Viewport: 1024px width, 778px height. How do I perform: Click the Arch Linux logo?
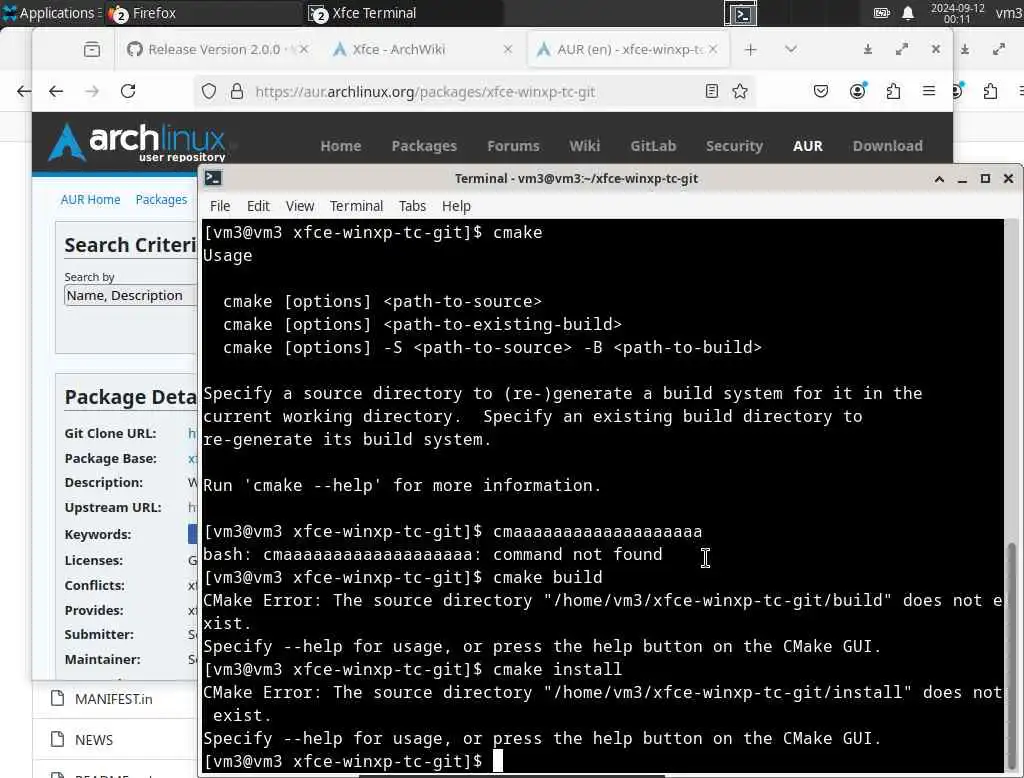[x=138, y=142]
